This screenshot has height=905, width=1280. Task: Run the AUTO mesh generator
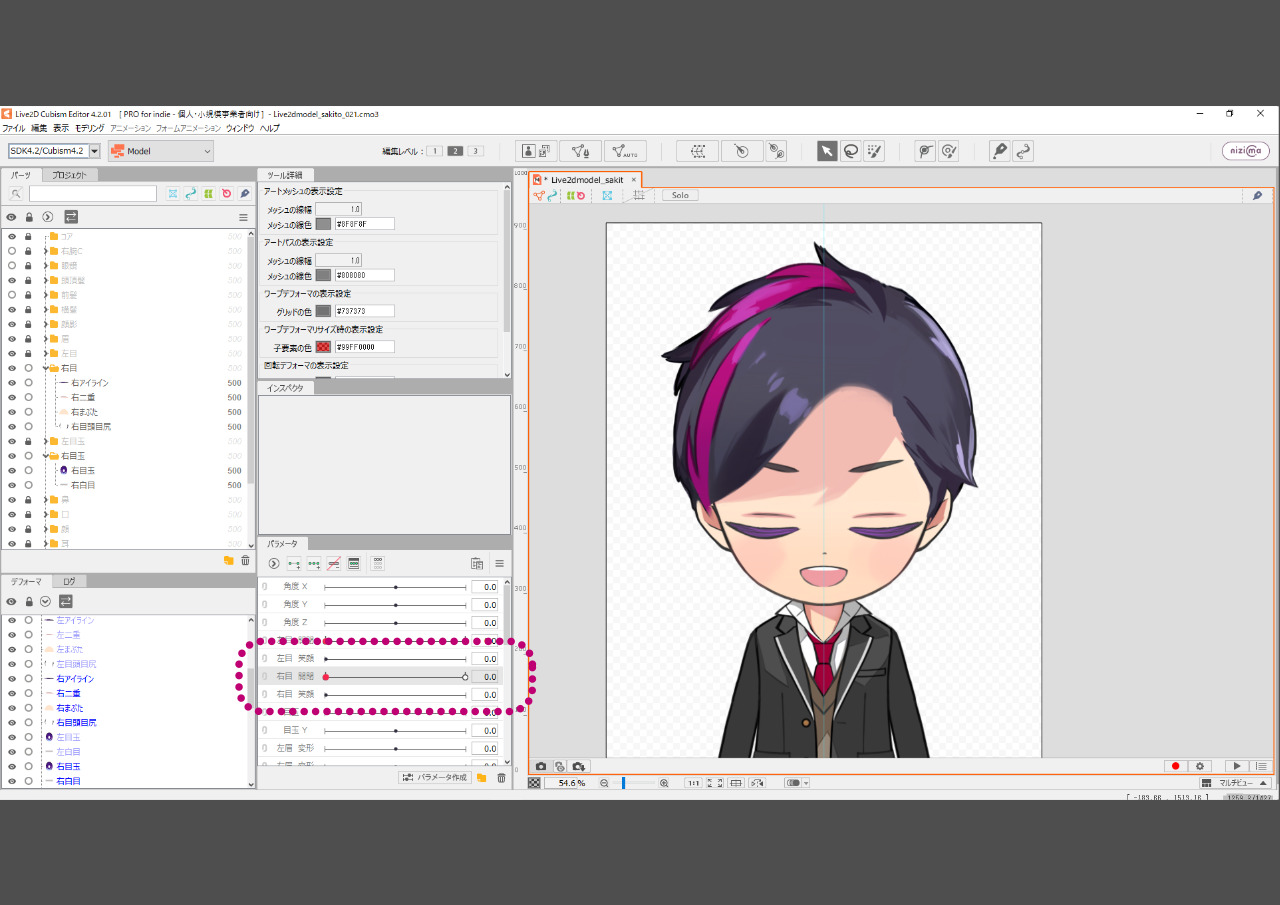tap(625, 151)
